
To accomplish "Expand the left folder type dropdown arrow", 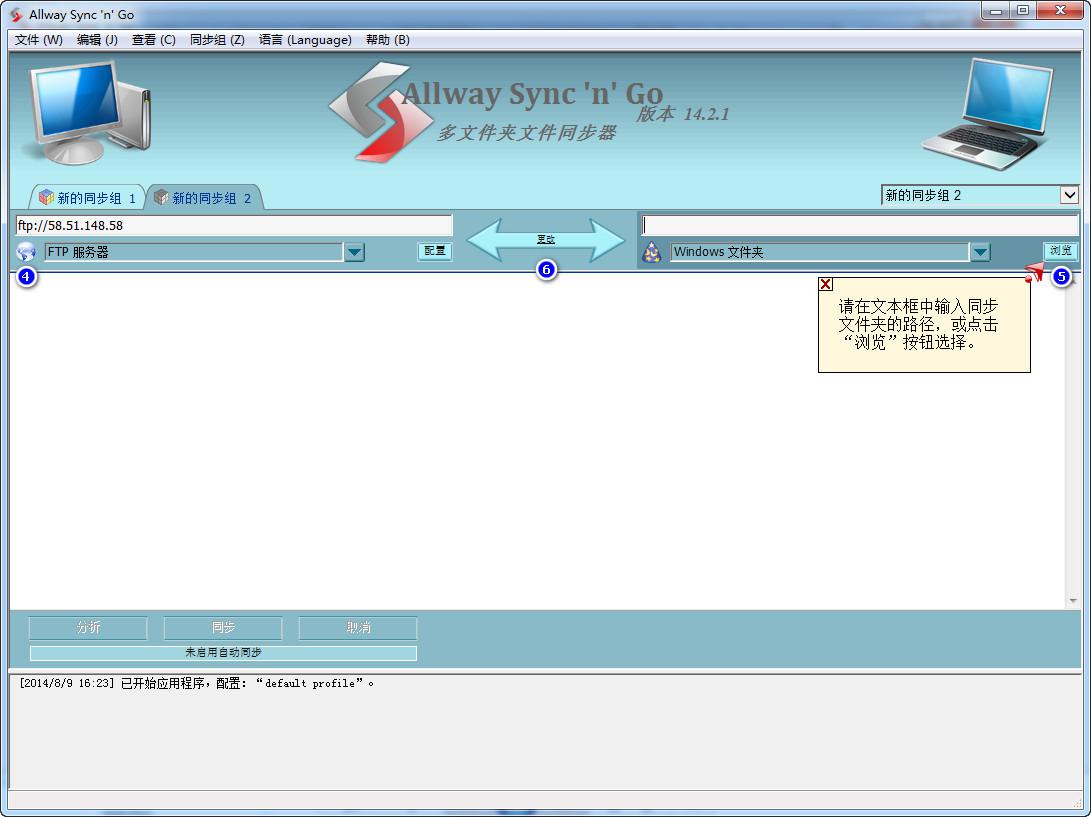I will point(355,252).
